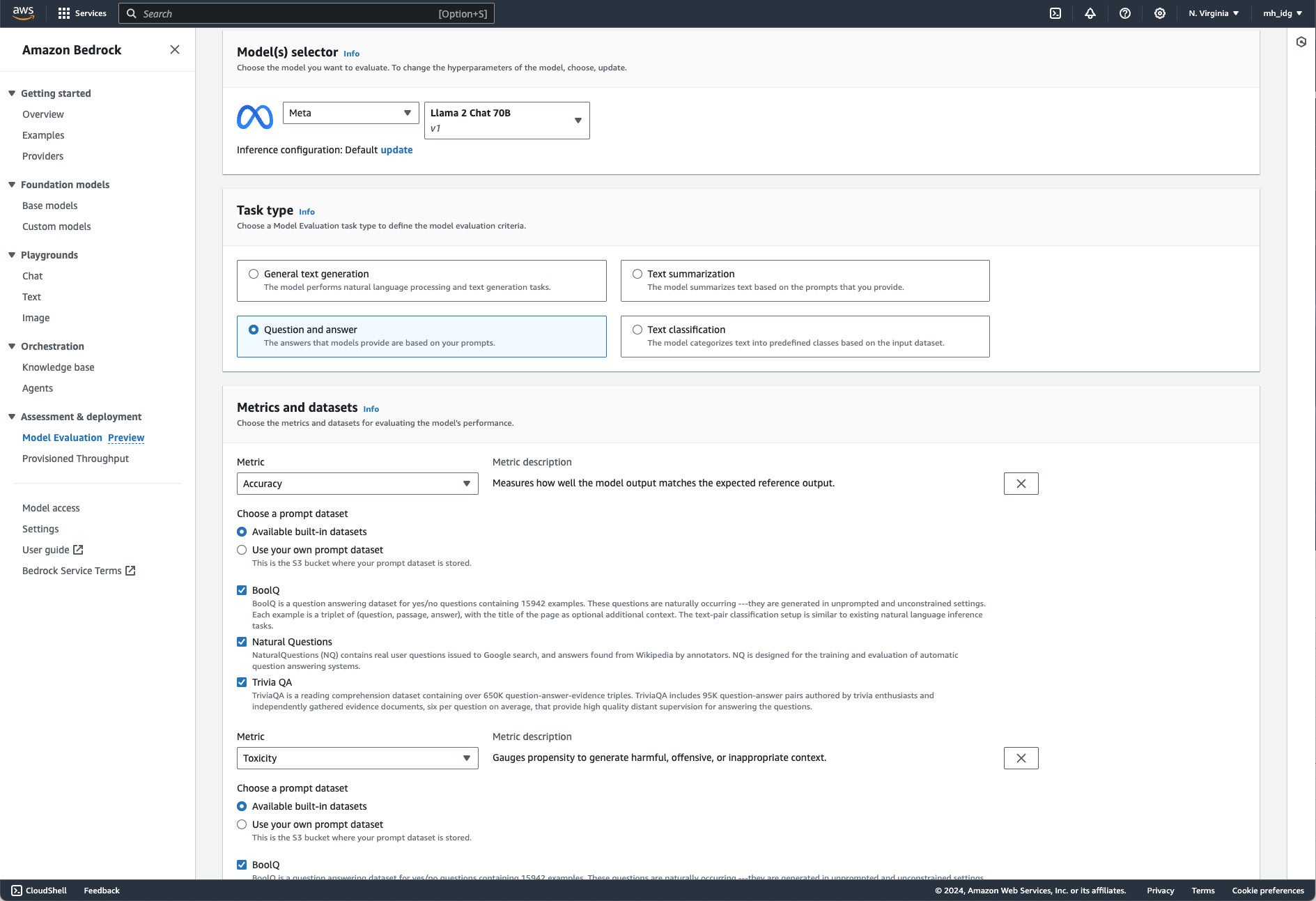Open Model access page
The width and height of the screenshot is (1316, 901).
51,508
